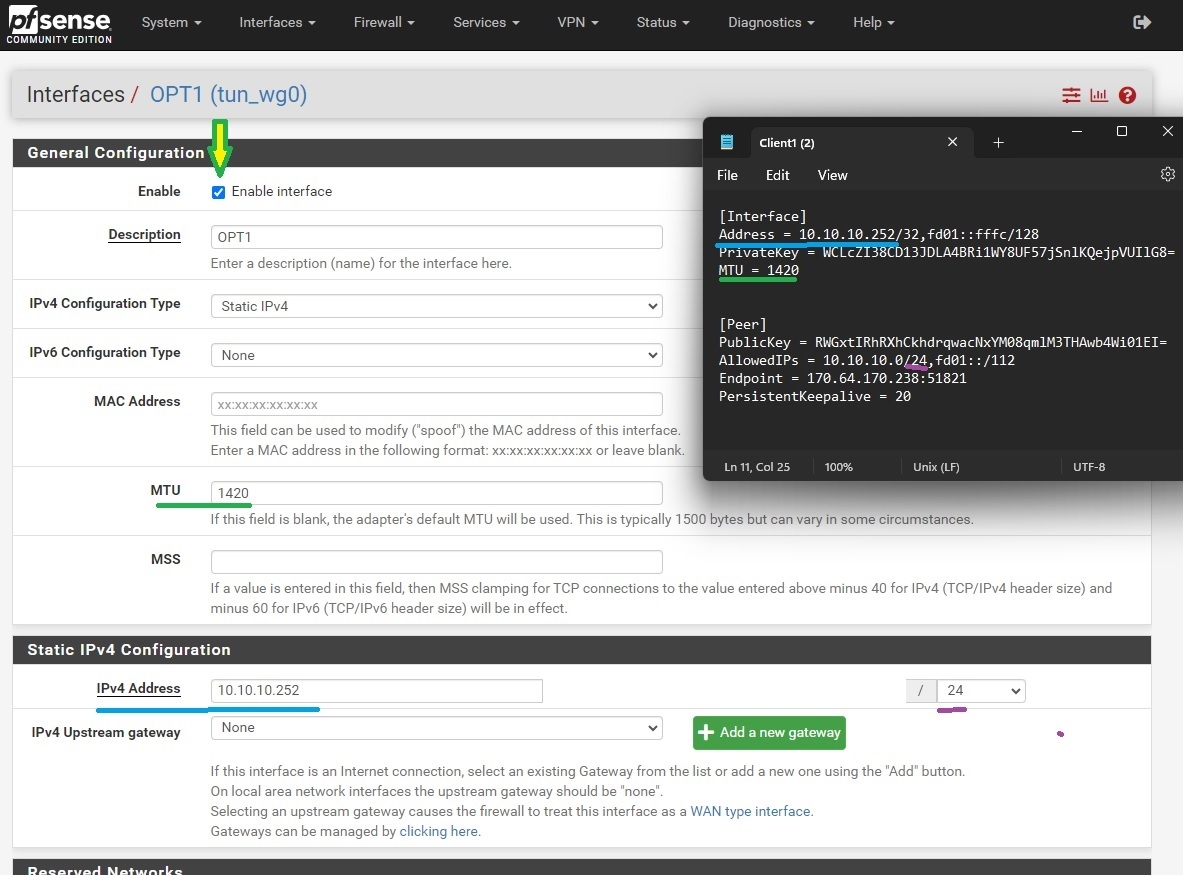Image resolution: width=1183 pixels, height=875 pixels.
Task: Toggle the Enable interface checkbox
Action: [218, 192]
